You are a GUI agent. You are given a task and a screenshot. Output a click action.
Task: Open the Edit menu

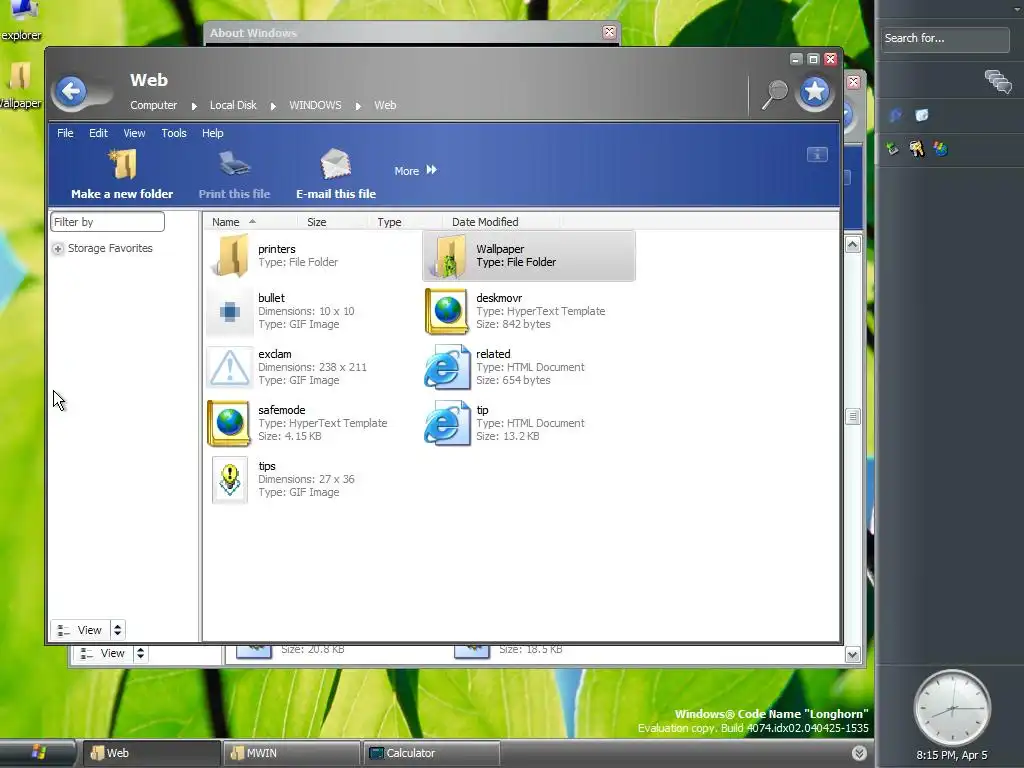(99, 133)
